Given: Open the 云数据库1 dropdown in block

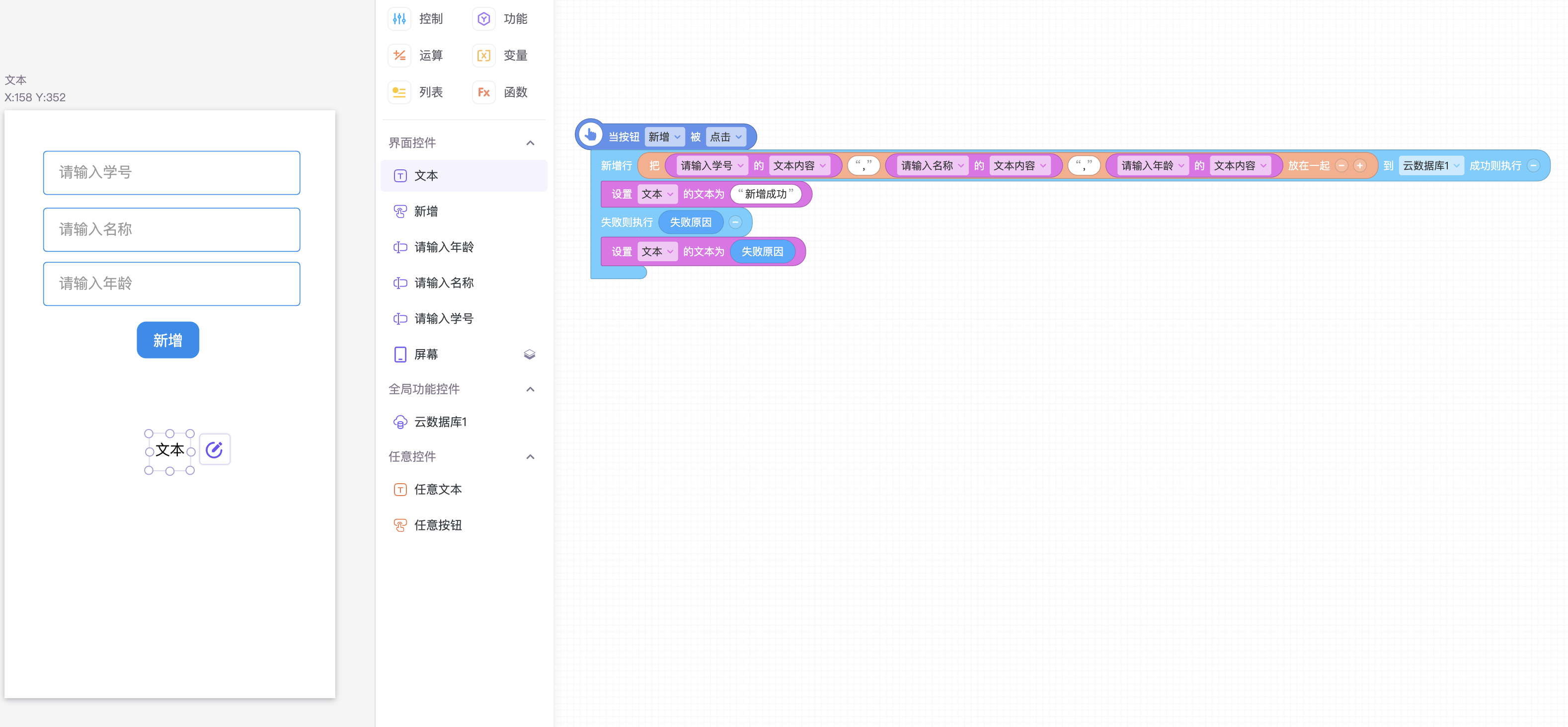Looking at the screenshot, I should point(1430,165).
